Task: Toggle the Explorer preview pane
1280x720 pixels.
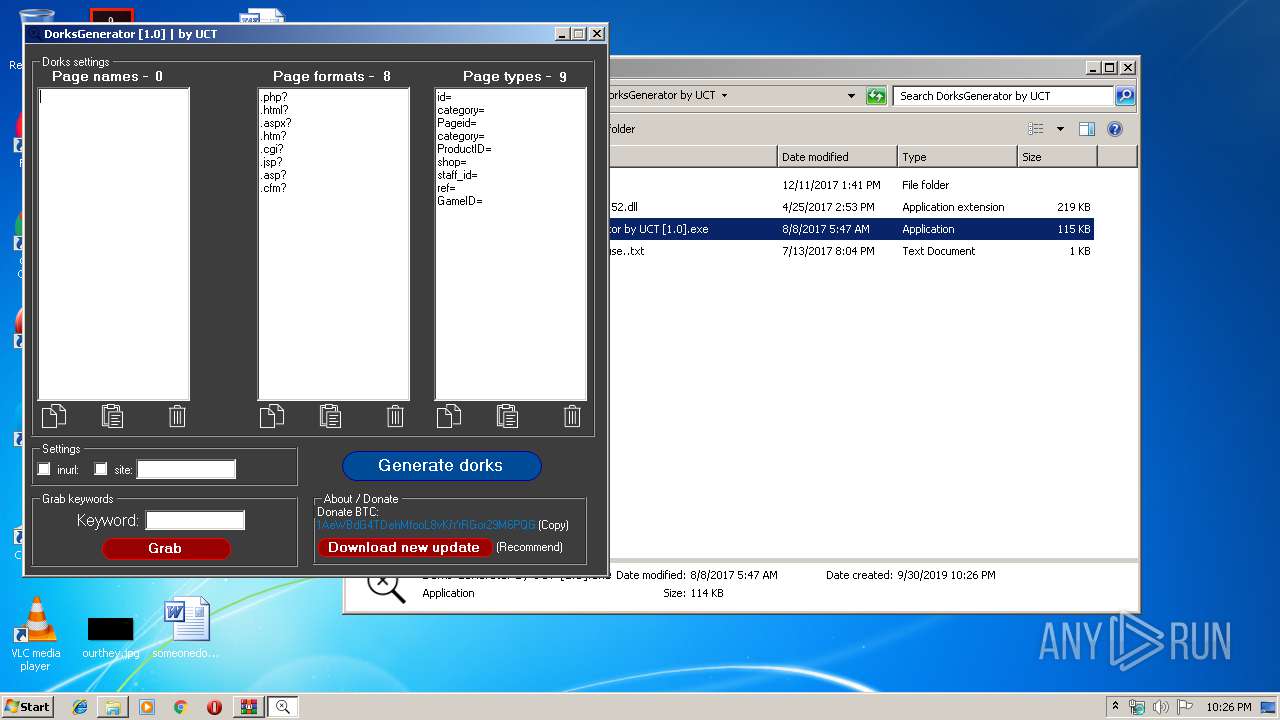Action: click(1087, 129)
